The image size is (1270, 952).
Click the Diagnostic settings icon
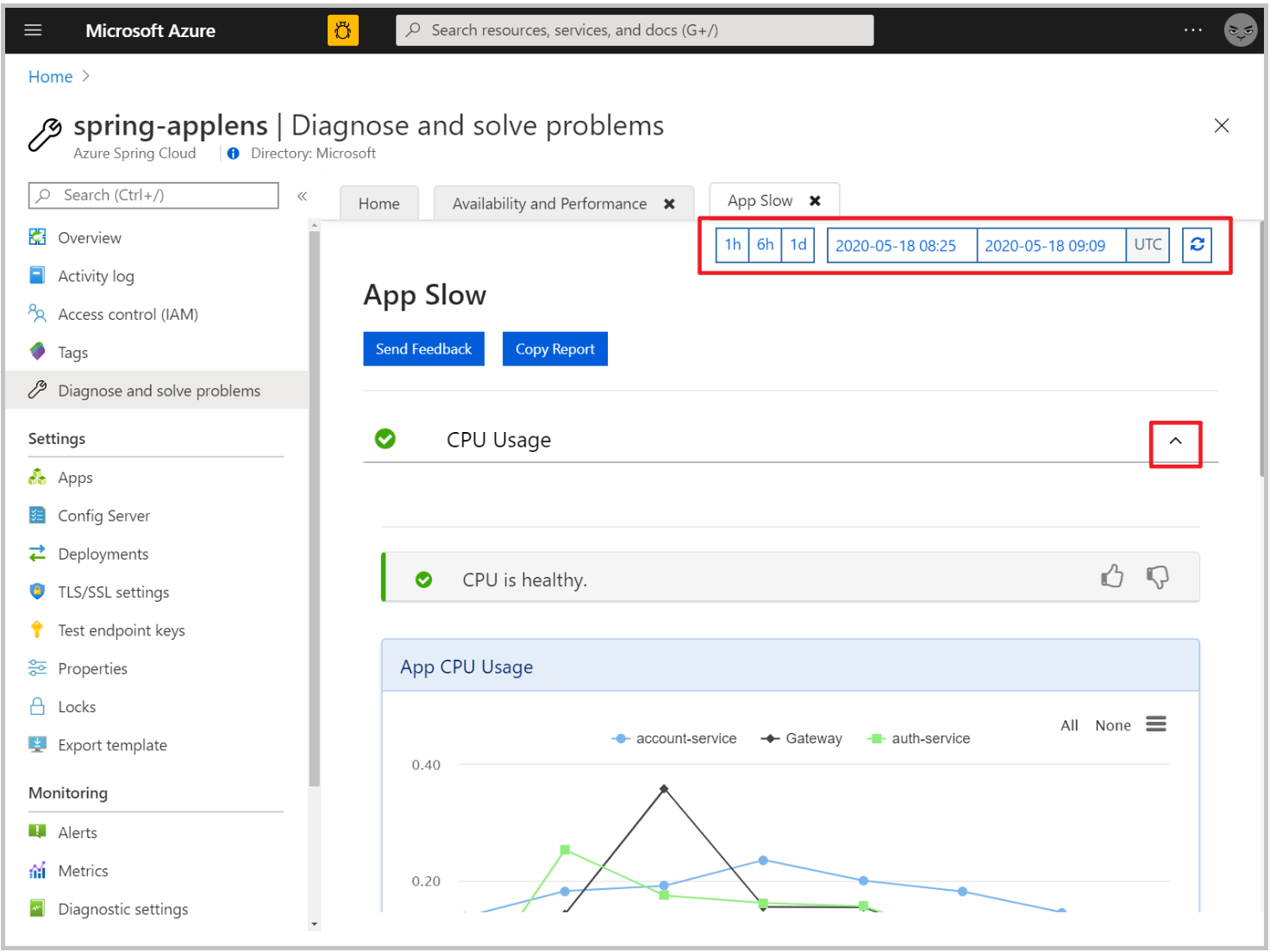click(37, 908)
